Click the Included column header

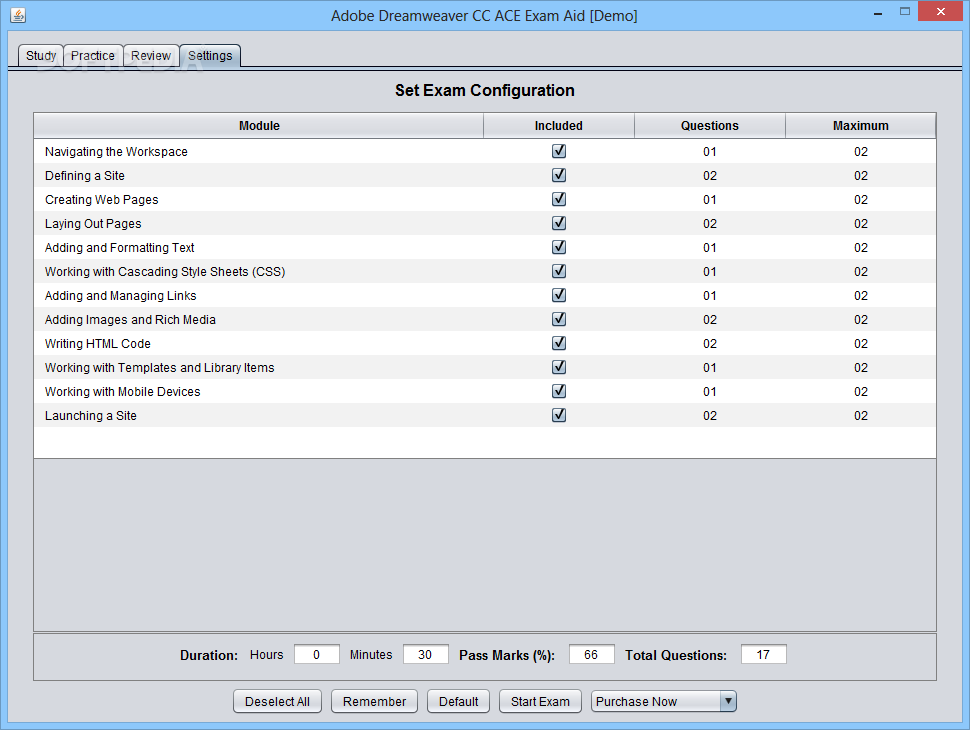tap(559, 126)
